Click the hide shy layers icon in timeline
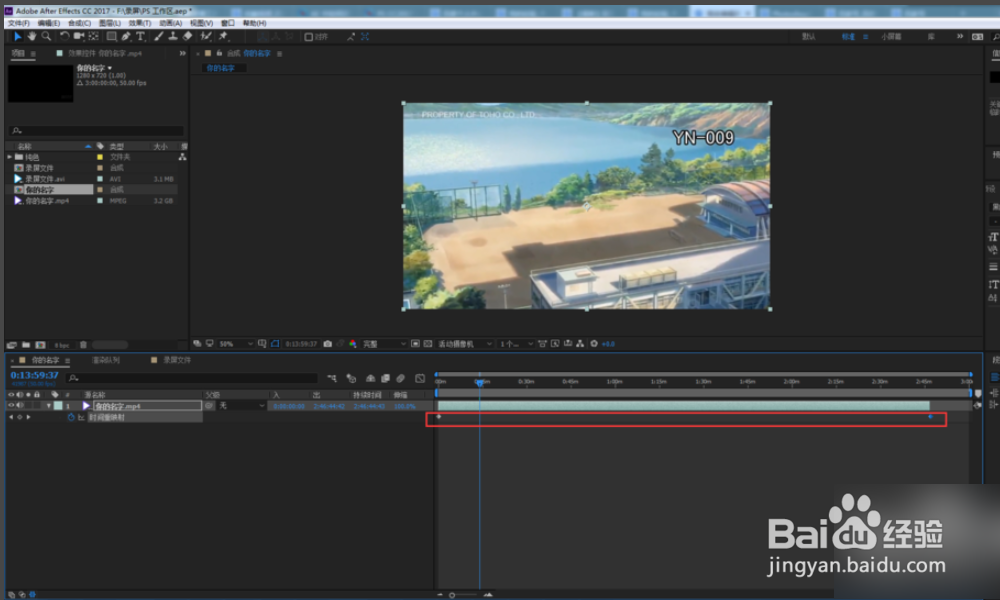 point(371,378)
